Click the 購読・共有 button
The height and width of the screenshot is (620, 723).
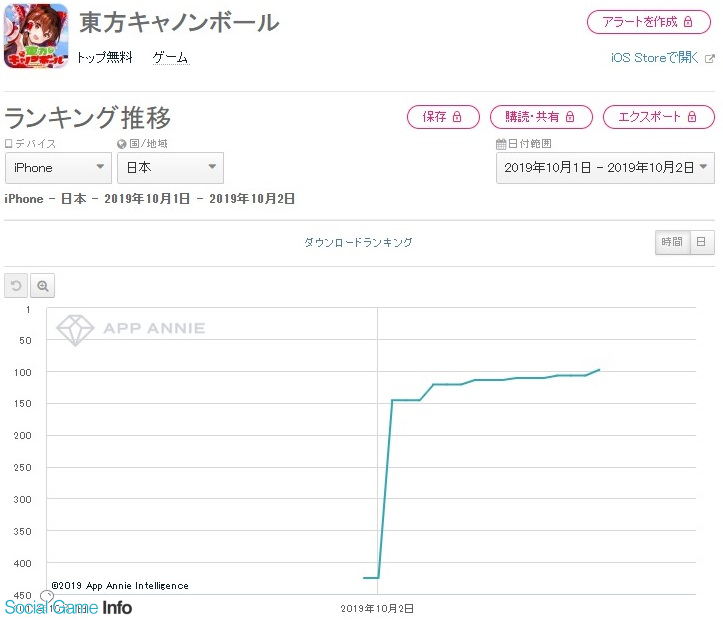[541, 117]
